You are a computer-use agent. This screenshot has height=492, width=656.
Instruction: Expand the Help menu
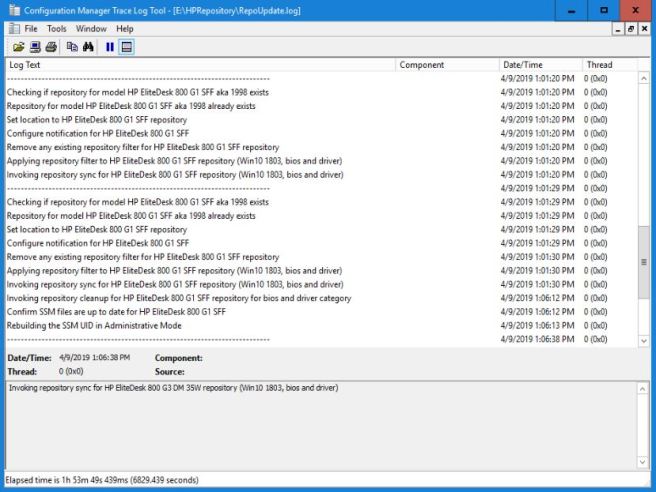pos(124,29)
